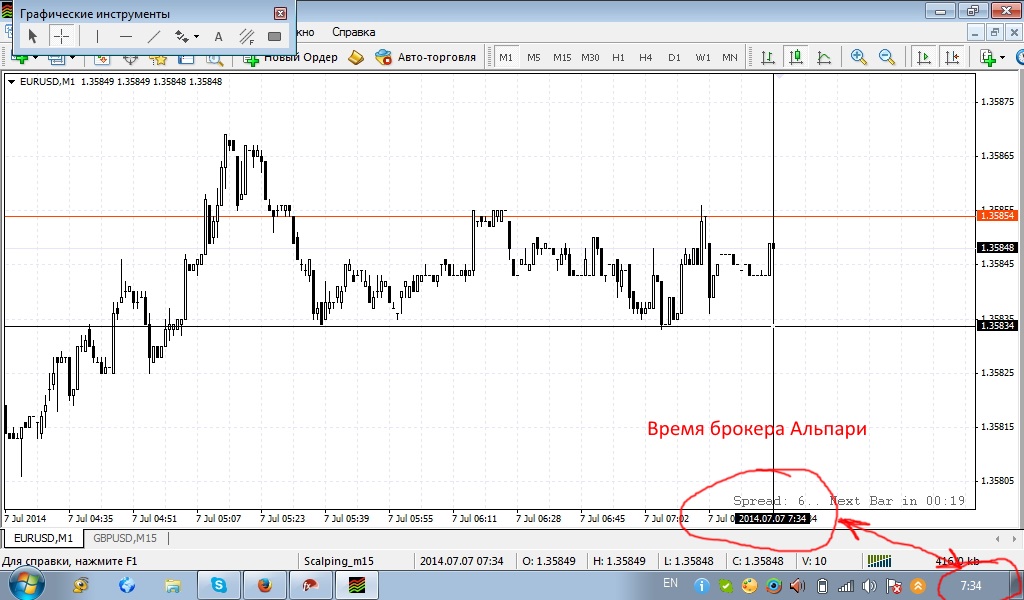Screen dimensions: 1024x600
Task: Pick the vertical line drawing tool
Action: 97,37
